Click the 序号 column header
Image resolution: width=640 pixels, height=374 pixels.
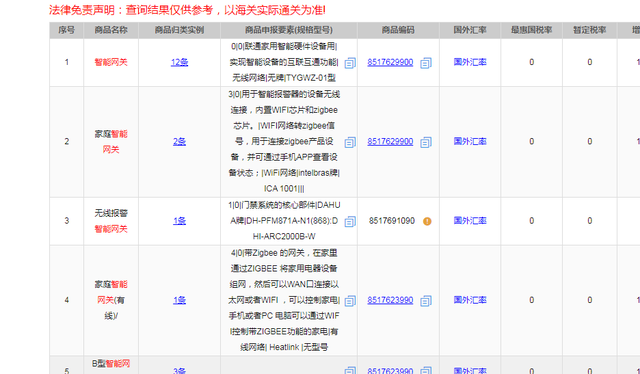coord(67,30)
